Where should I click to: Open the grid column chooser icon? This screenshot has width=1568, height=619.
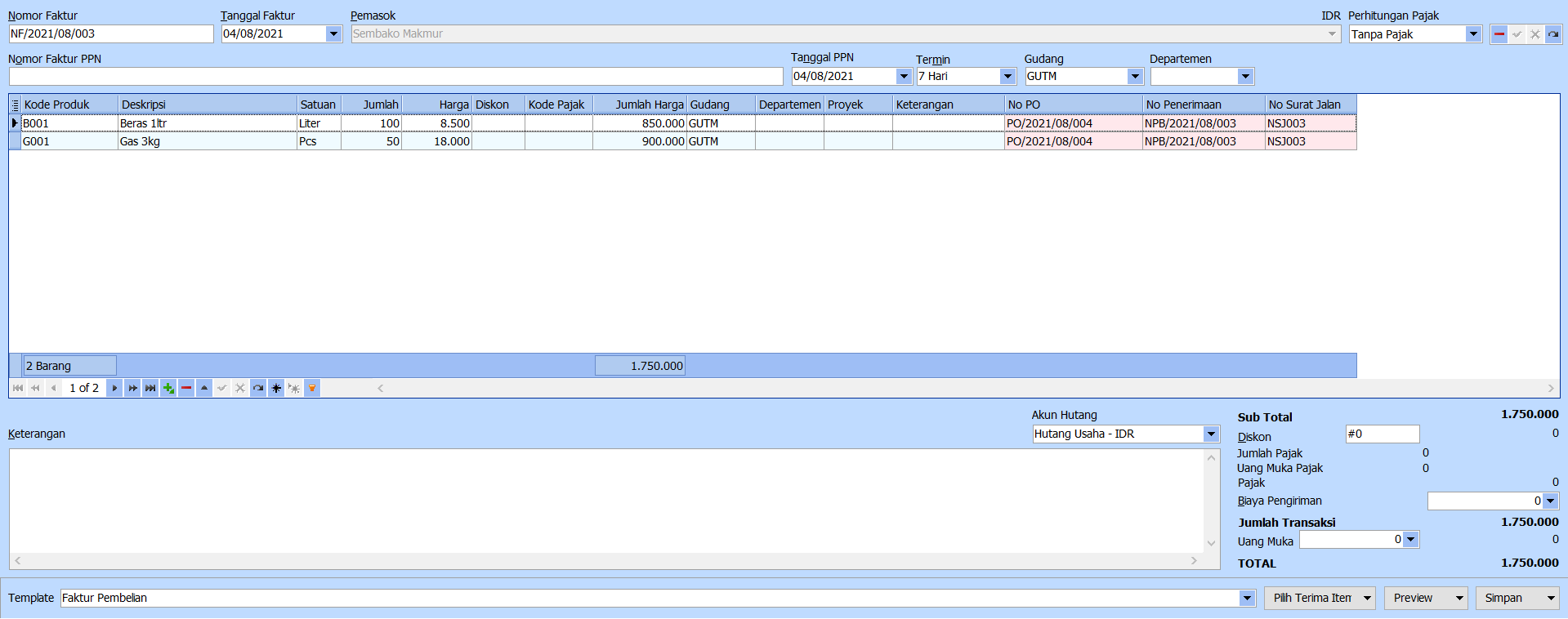tap(15, 105)
